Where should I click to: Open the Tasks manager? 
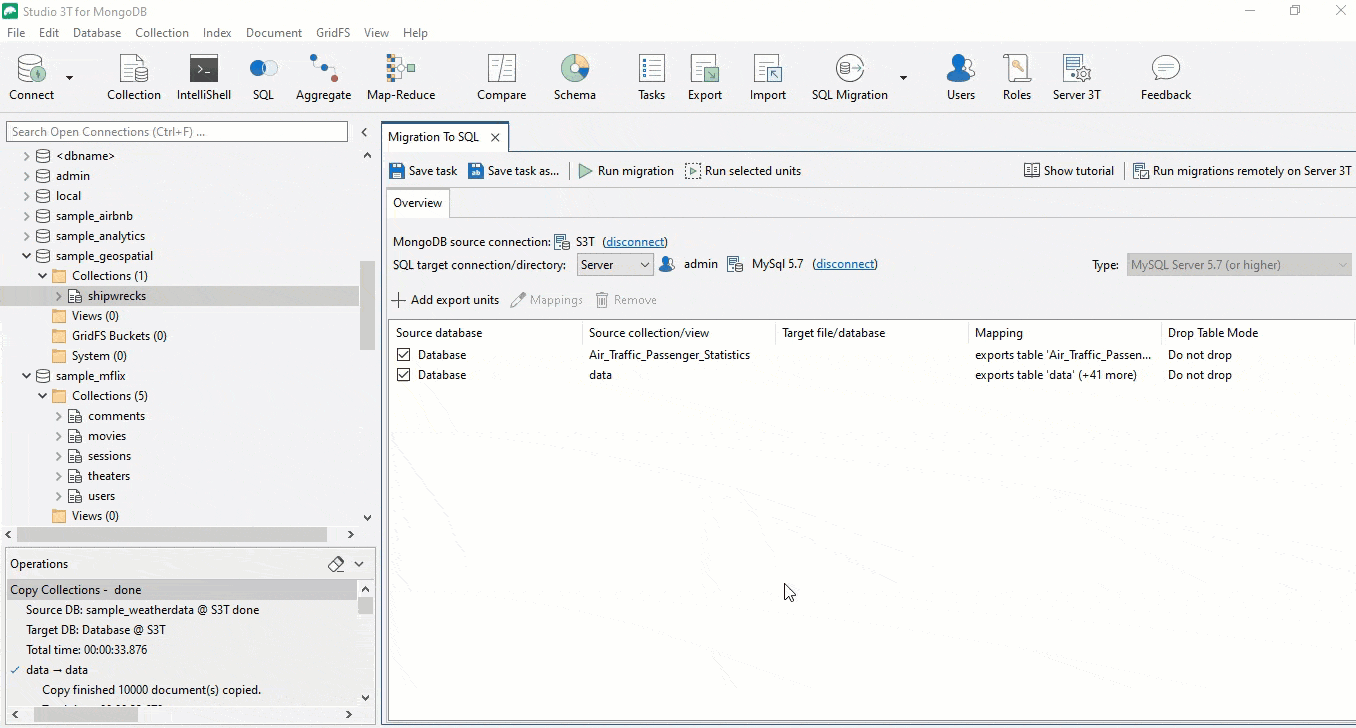pos(651,78)
